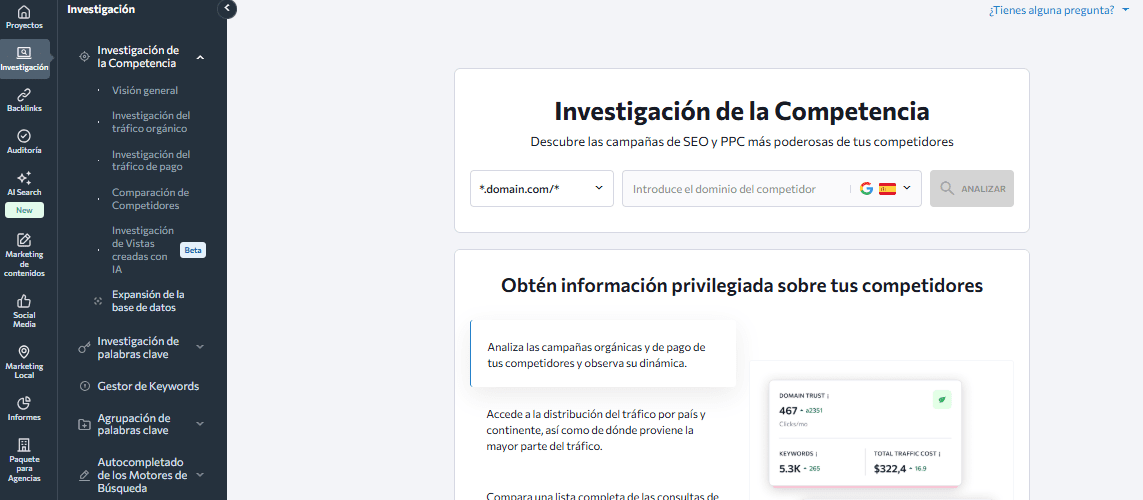1143x500 pixels.
Task: Collapse Investigación de la Competencia section
Action: 200,57
